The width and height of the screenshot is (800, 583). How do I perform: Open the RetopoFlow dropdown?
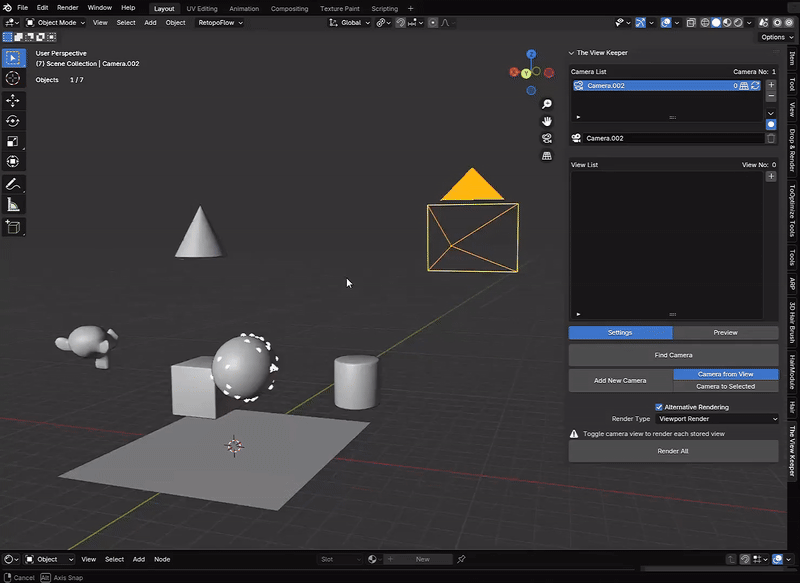coord(220,22)
